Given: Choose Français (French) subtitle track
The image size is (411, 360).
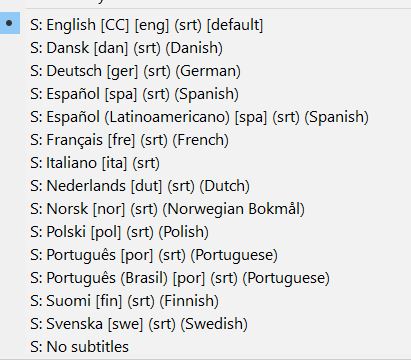Looking at the screenshot, I should (x=205, y=140).
